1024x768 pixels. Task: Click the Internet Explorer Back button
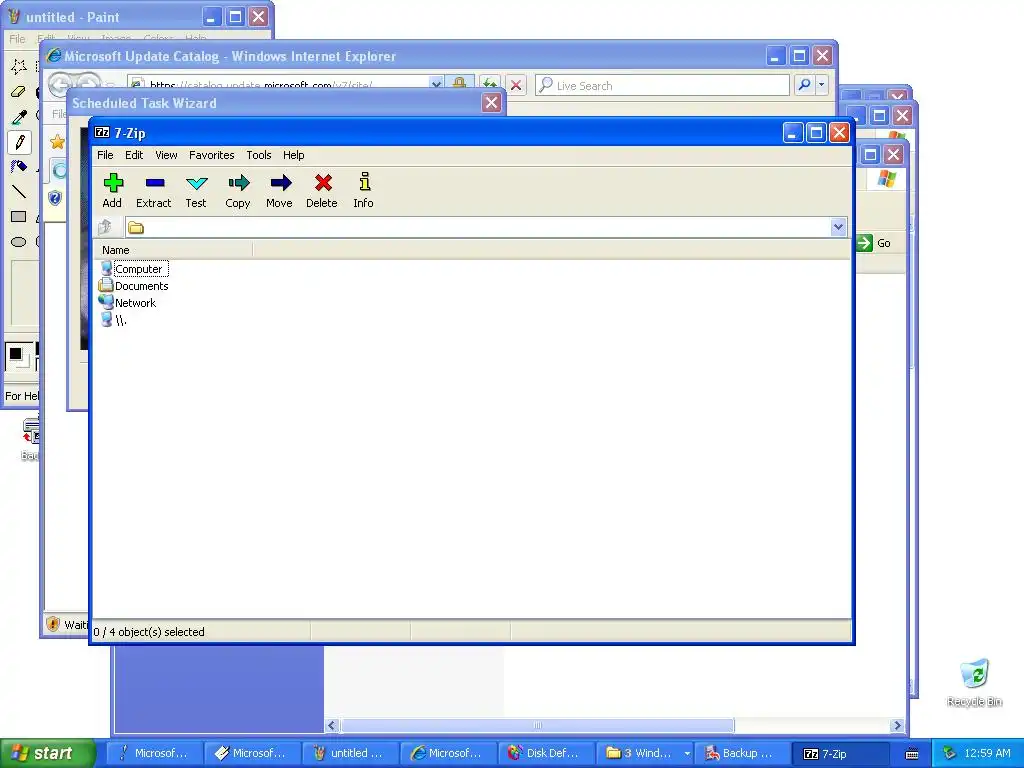pyautogui.click(x=60, y=84)
